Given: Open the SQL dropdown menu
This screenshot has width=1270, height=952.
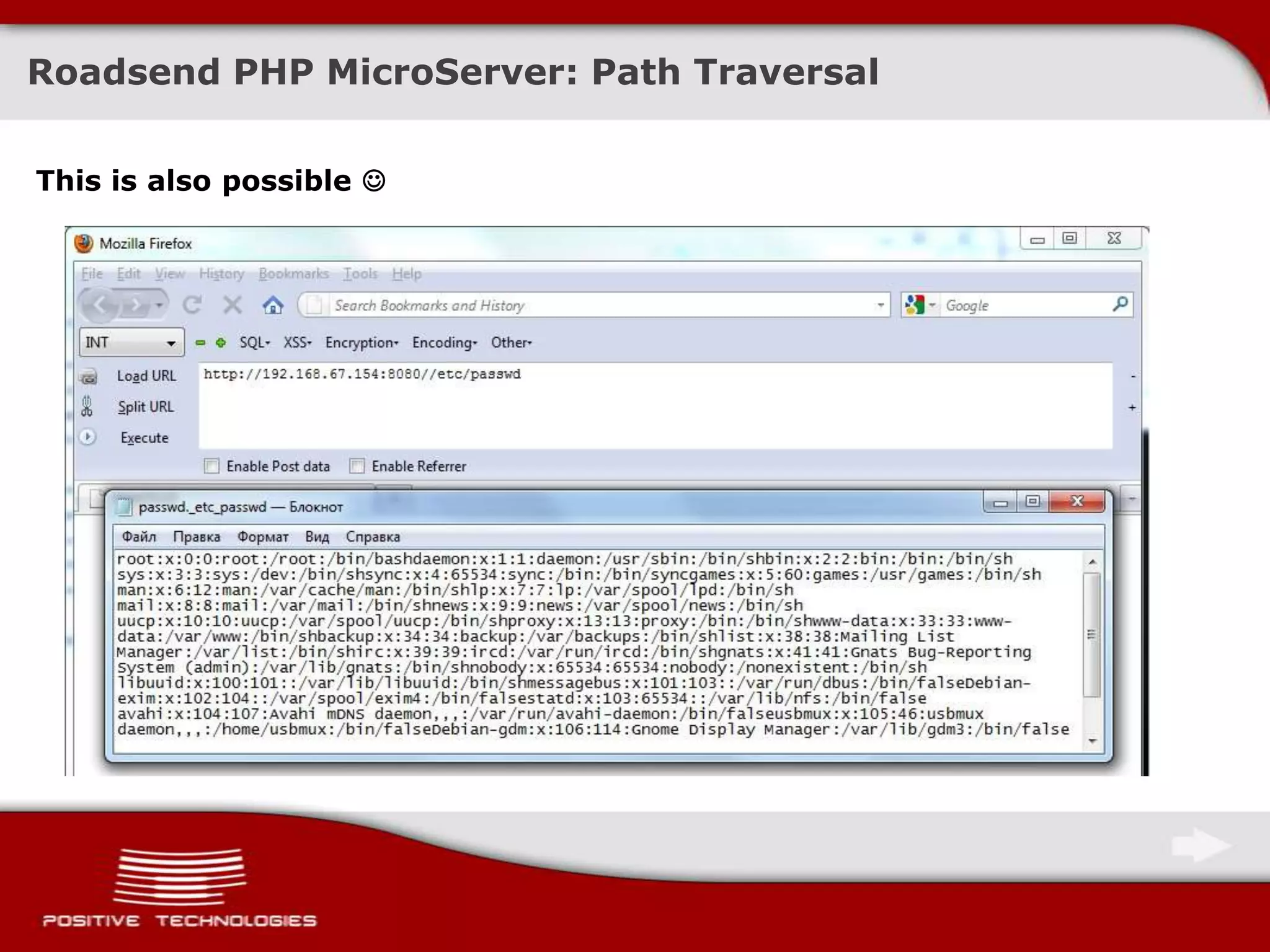Looking at the screenshot, I should 255,343.
